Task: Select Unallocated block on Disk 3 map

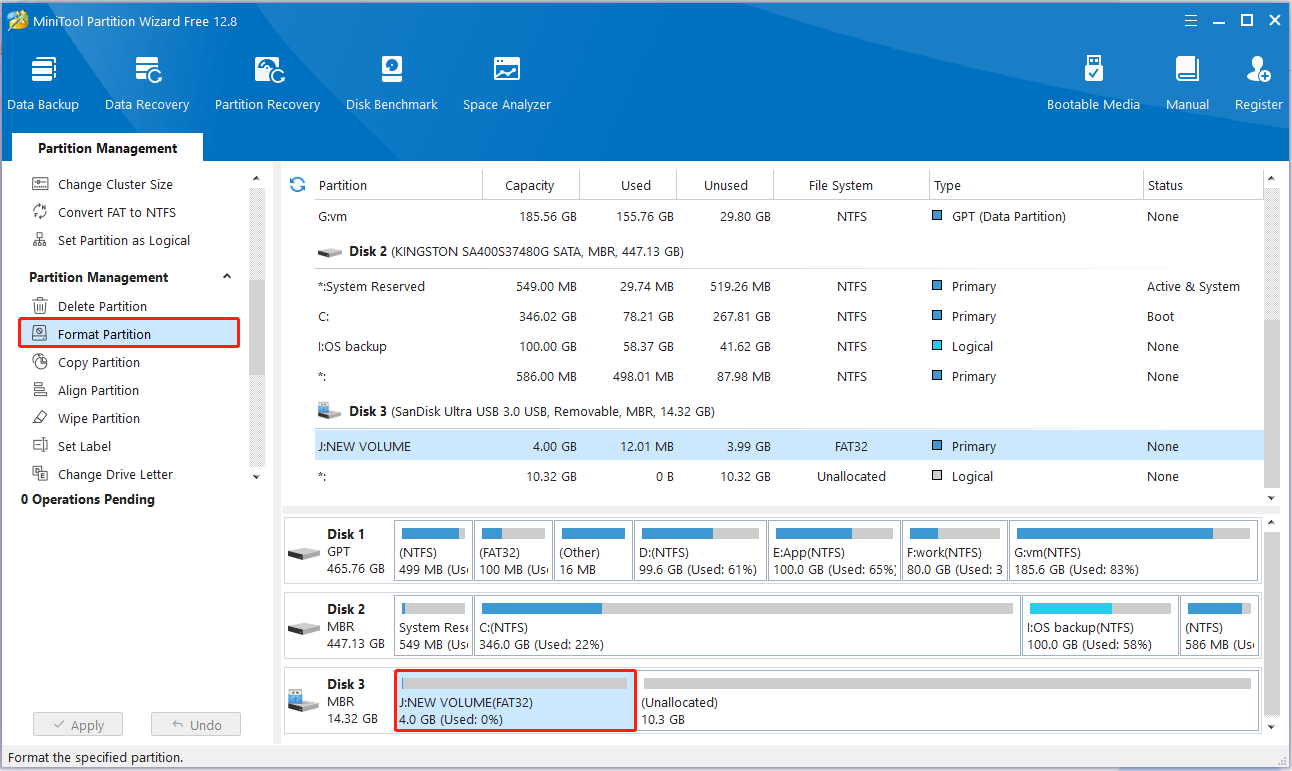Action: (945, 701)
